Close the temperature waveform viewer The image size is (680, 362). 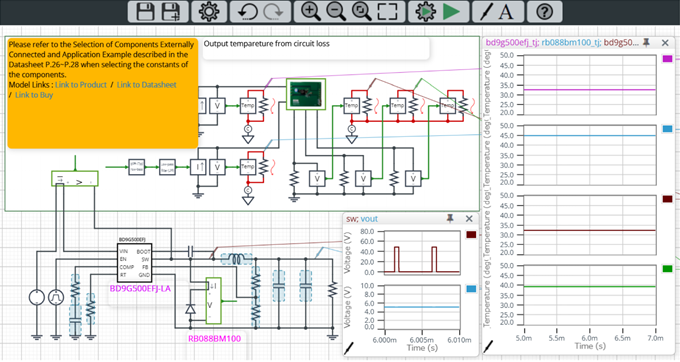(x=665, y=42)
